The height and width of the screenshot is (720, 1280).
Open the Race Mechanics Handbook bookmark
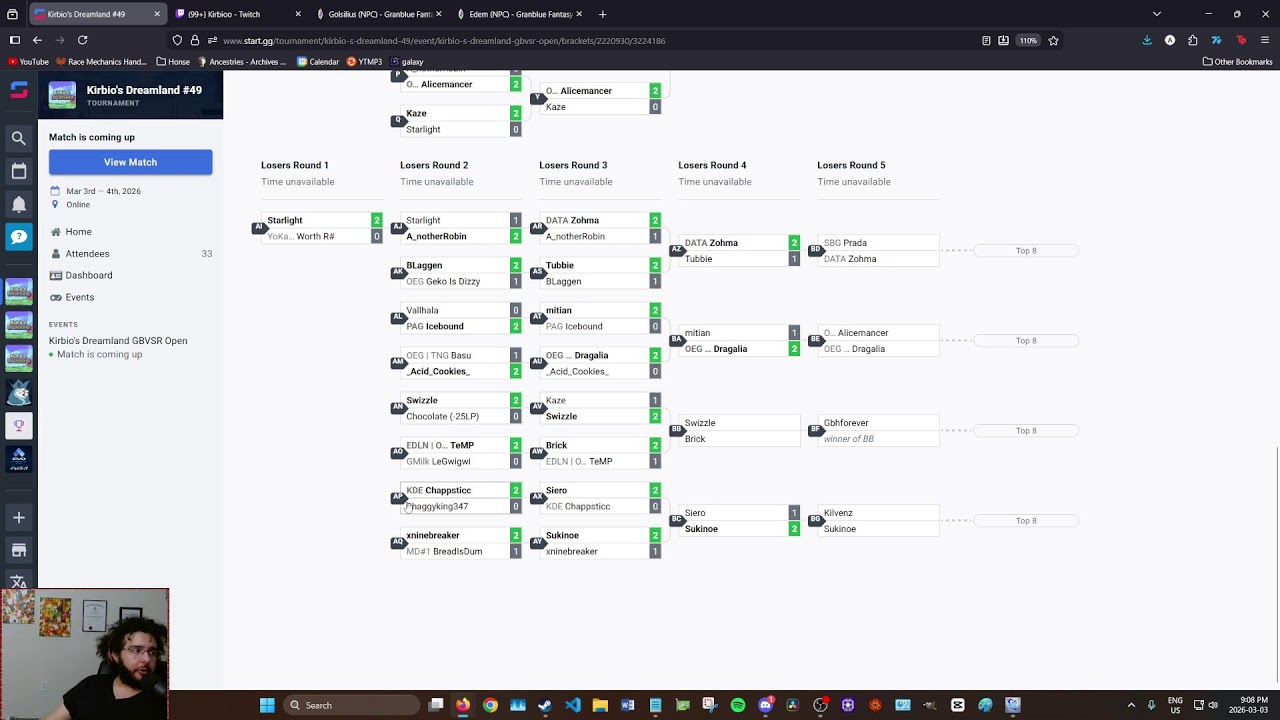[x=101, y=62]
